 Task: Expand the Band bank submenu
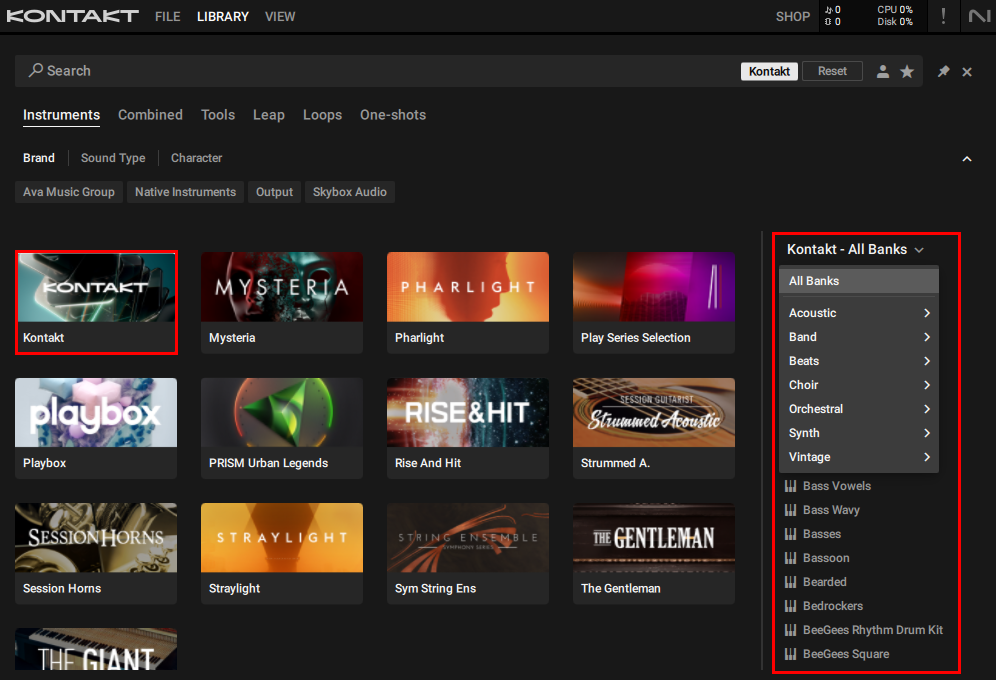(859, 337)
